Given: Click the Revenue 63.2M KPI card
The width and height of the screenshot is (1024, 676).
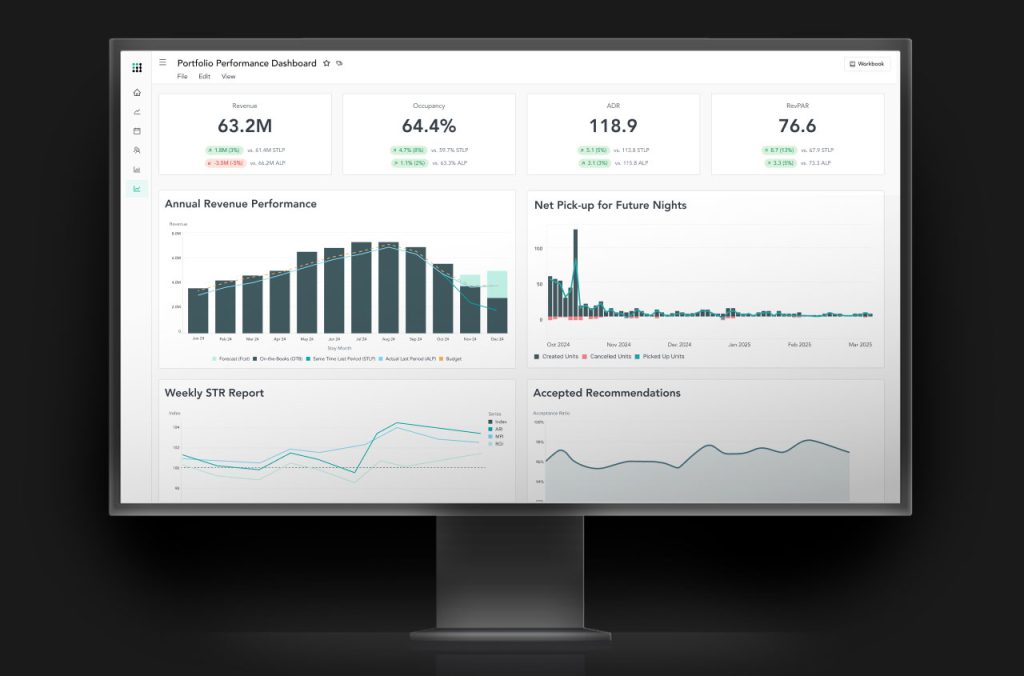Looking at the screenshot, I should point(245,133).
